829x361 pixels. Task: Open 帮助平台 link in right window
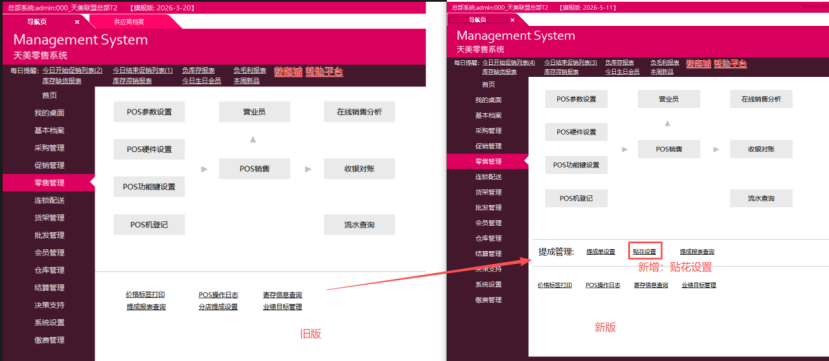point(731,63)
